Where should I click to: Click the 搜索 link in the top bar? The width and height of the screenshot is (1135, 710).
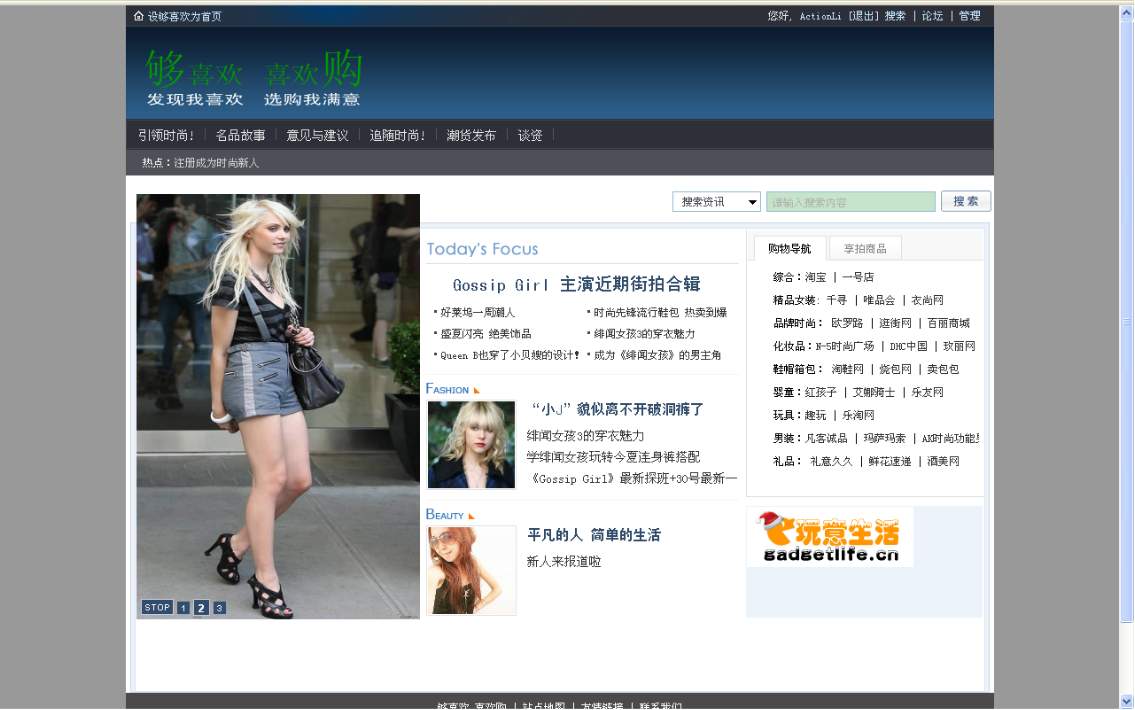pos(895,16)
